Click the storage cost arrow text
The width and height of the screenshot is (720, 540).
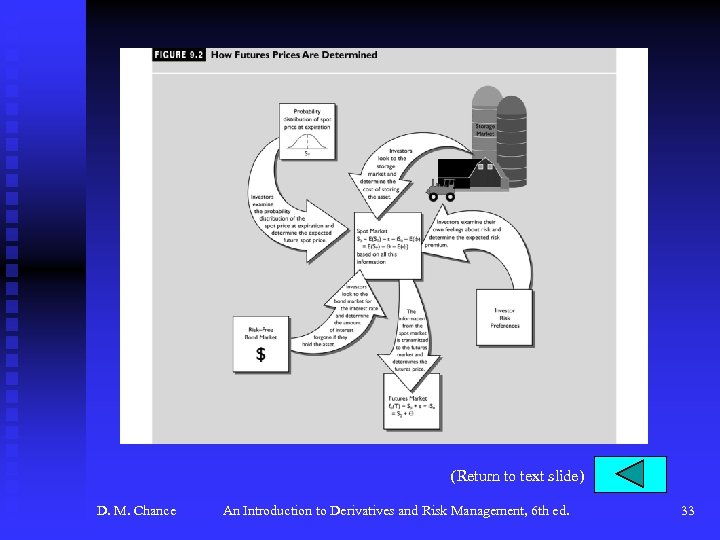click(x=384, y=174)
